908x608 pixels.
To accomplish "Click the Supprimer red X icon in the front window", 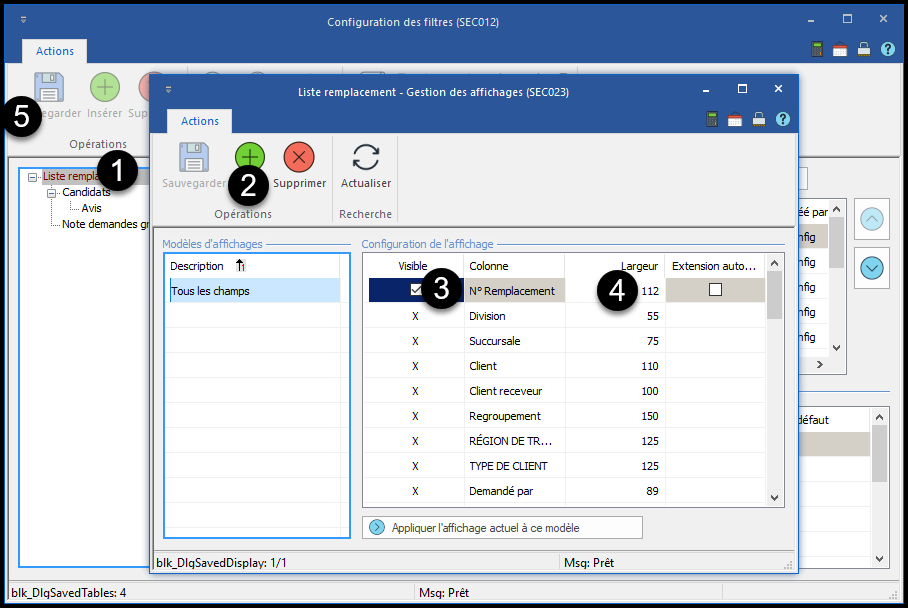I will tap(299, 157).
